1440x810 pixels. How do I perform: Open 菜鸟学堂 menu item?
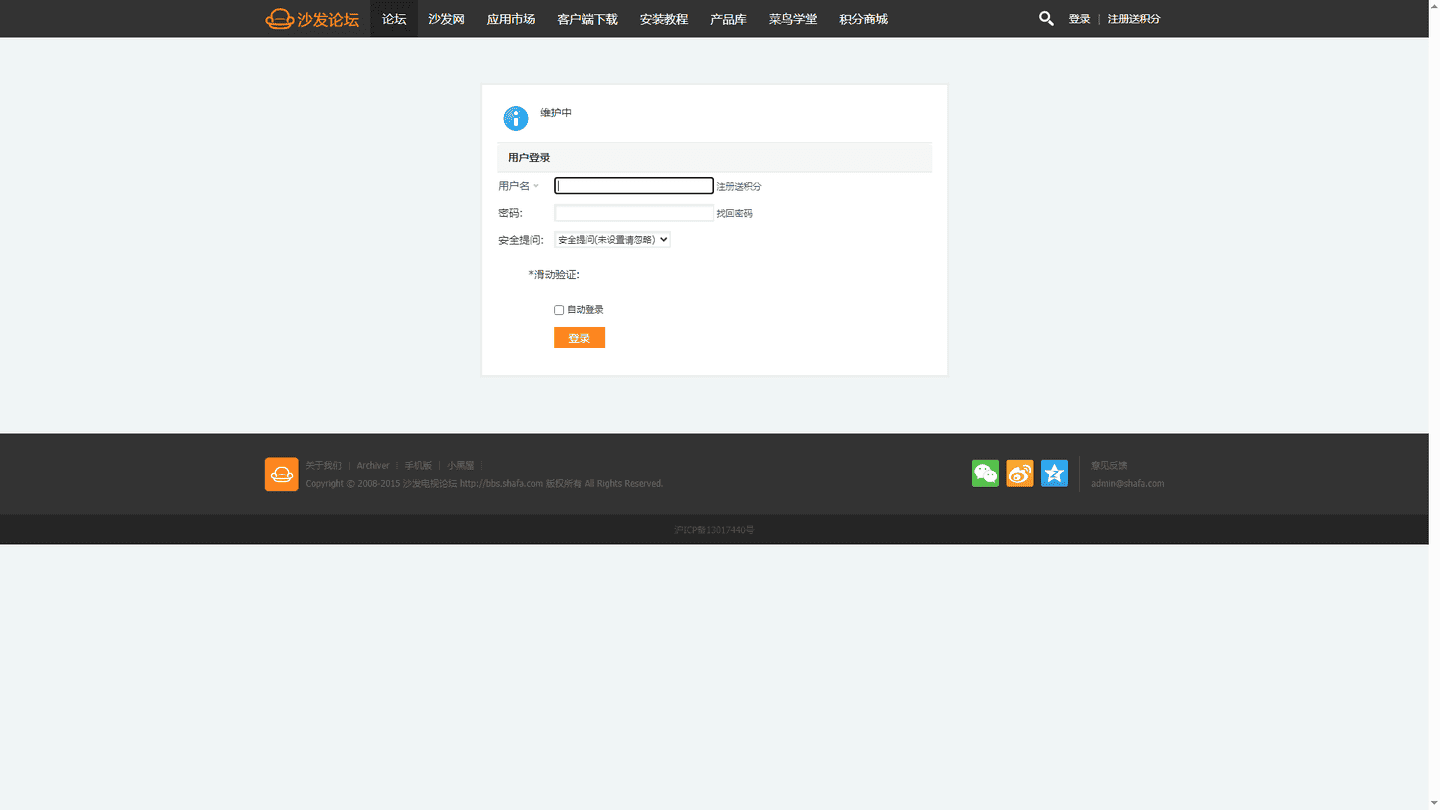pos(793,19)
